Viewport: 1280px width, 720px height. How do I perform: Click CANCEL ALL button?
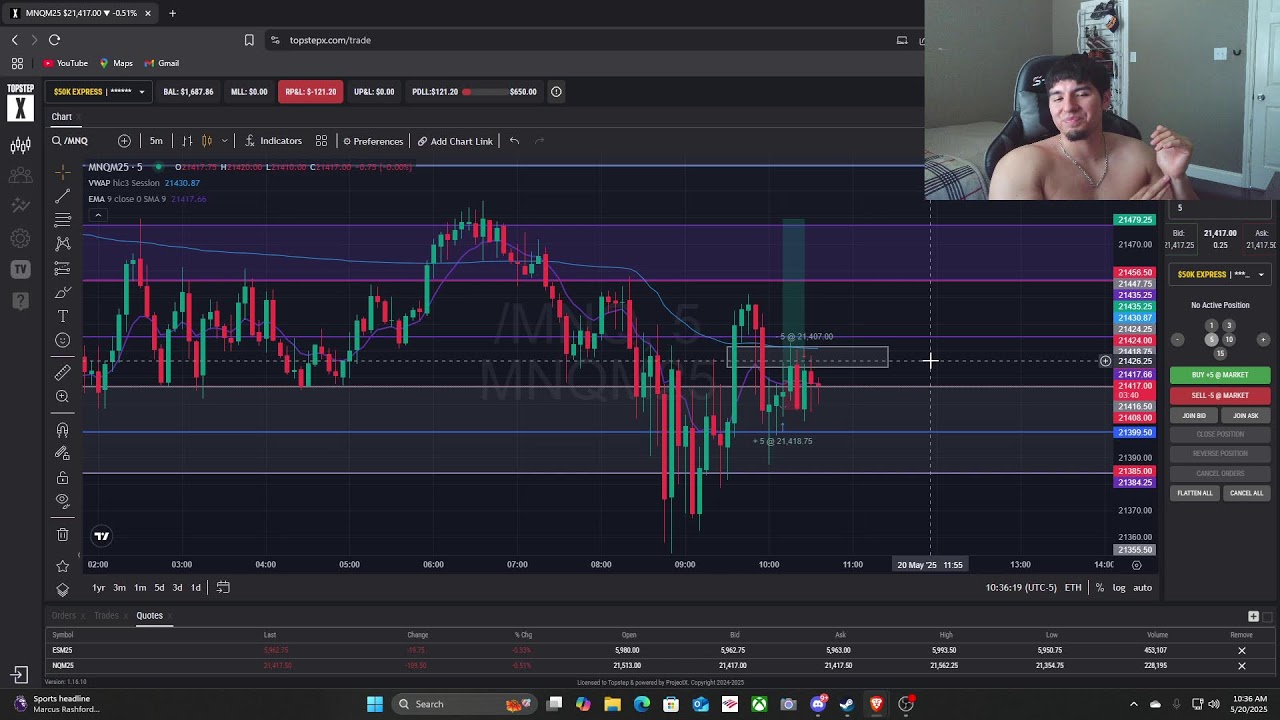1246,493
